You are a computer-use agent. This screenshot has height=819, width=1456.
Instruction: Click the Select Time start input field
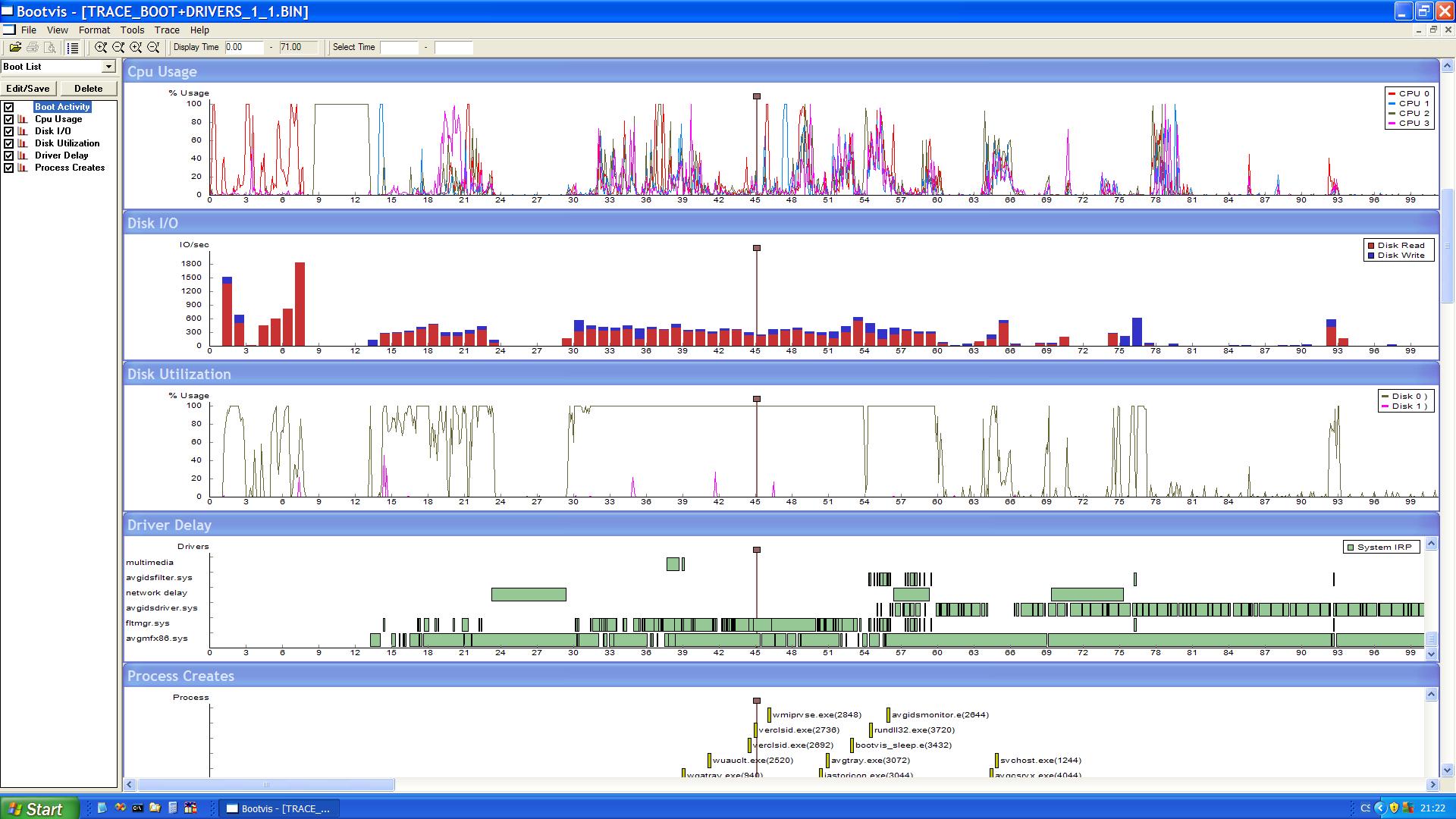[x=399, y=47]
